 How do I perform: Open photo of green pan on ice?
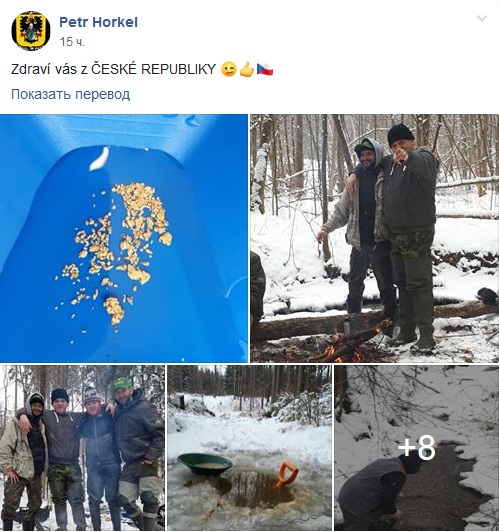tap(249, 448)
